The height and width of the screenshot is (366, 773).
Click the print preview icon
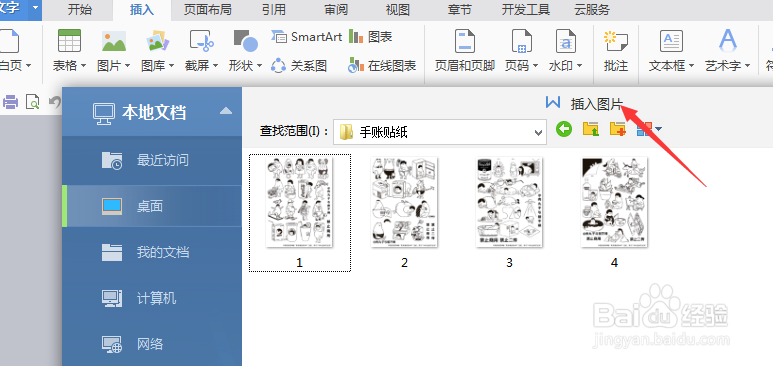click(x=33, y=102)
